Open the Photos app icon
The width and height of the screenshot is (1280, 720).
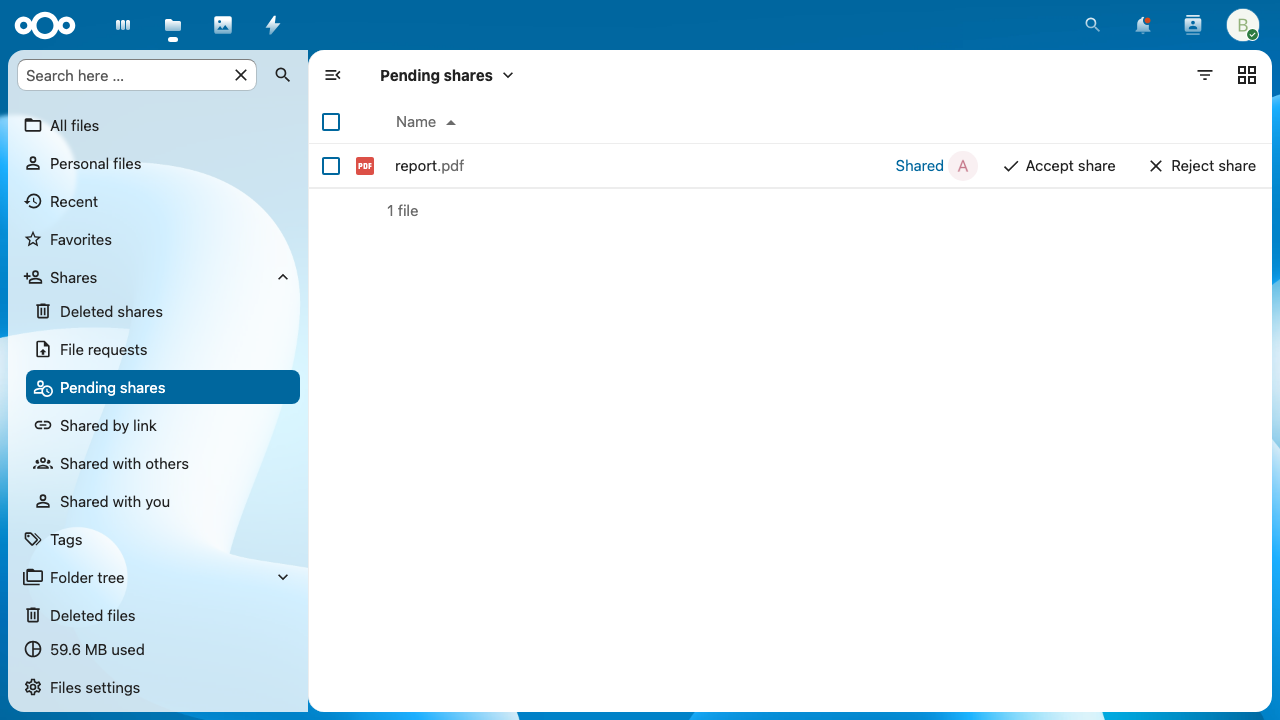click(x=223, y=25)
